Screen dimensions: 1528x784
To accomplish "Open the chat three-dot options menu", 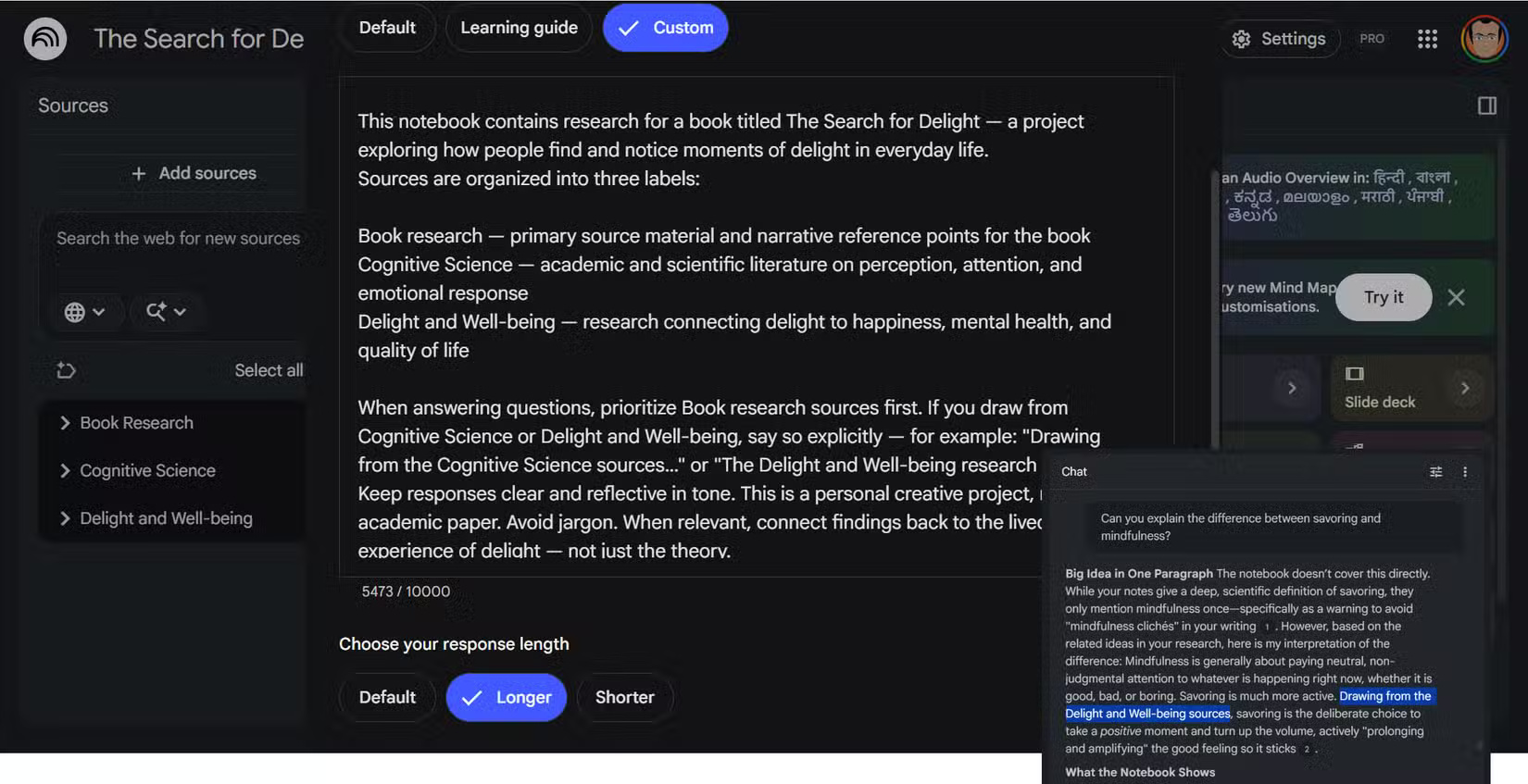I will [1465, 472].
